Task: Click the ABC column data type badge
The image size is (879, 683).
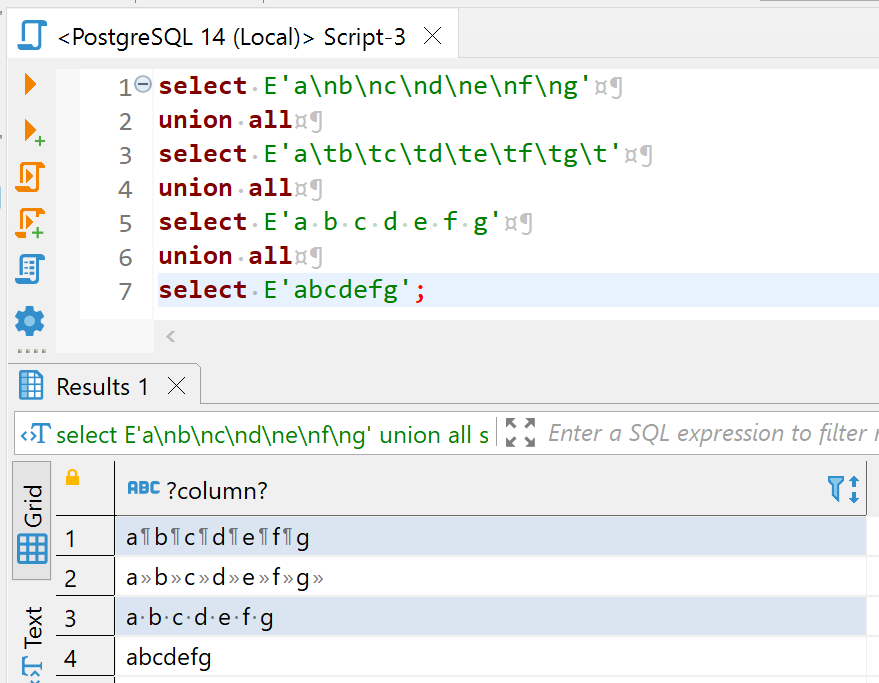Action: click(143, 488)
